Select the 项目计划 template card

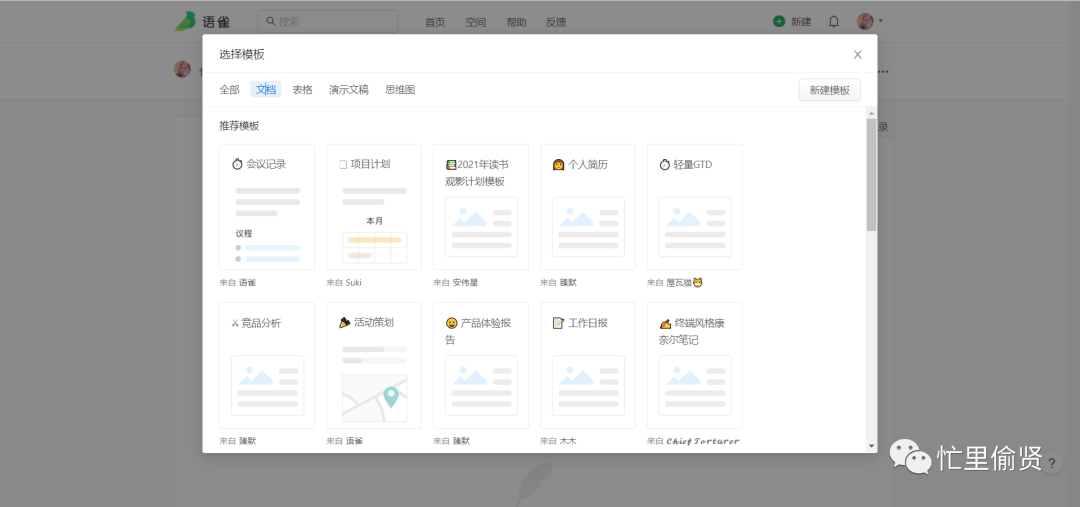click(374, 207)
